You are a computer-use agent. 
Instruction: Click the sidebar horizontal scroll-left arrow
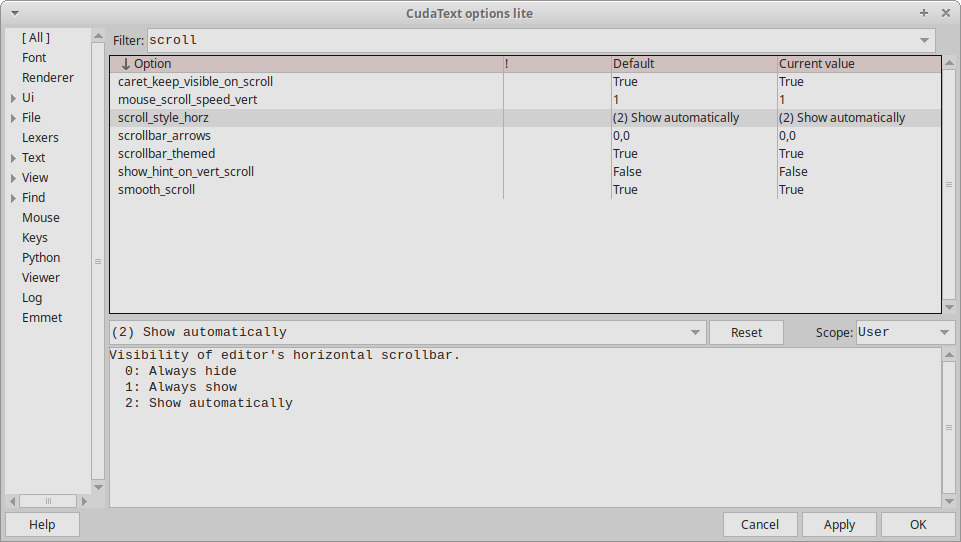12,502
